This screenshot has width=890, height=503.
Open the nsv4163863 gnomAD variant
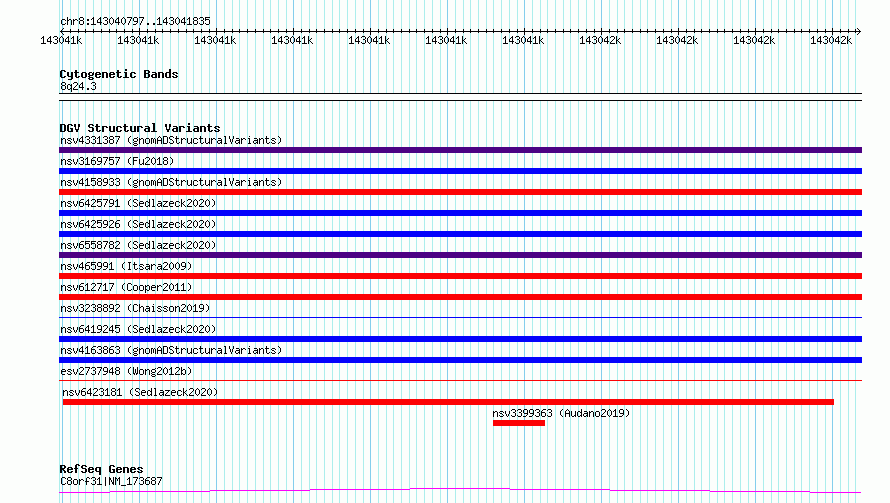pyautogui.click(x=170, y=350)
